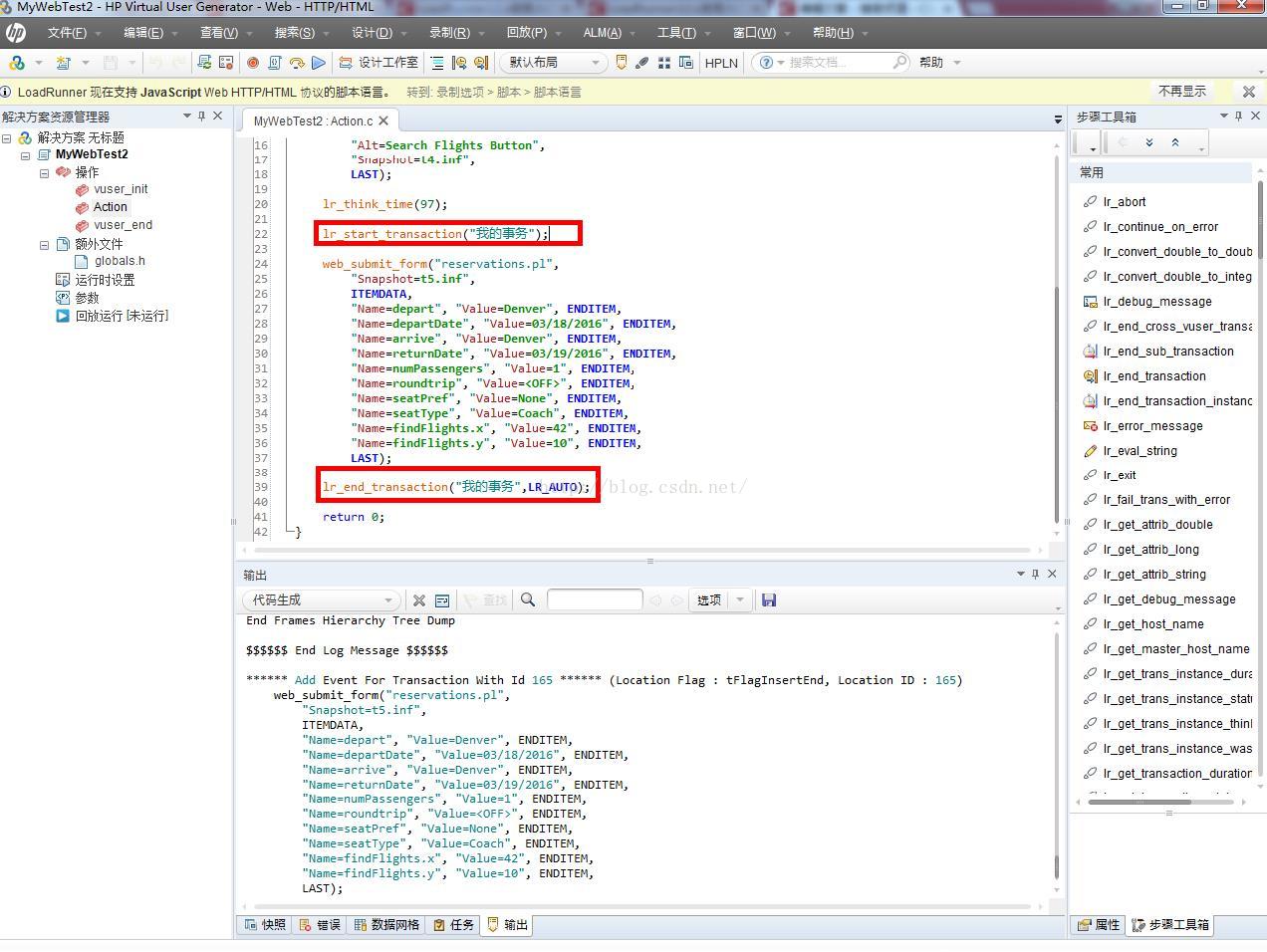Click the brush/clean toolbar icon
Image resolution: width=1267 pixels, height=952 pixels.
tap(642, 62)
